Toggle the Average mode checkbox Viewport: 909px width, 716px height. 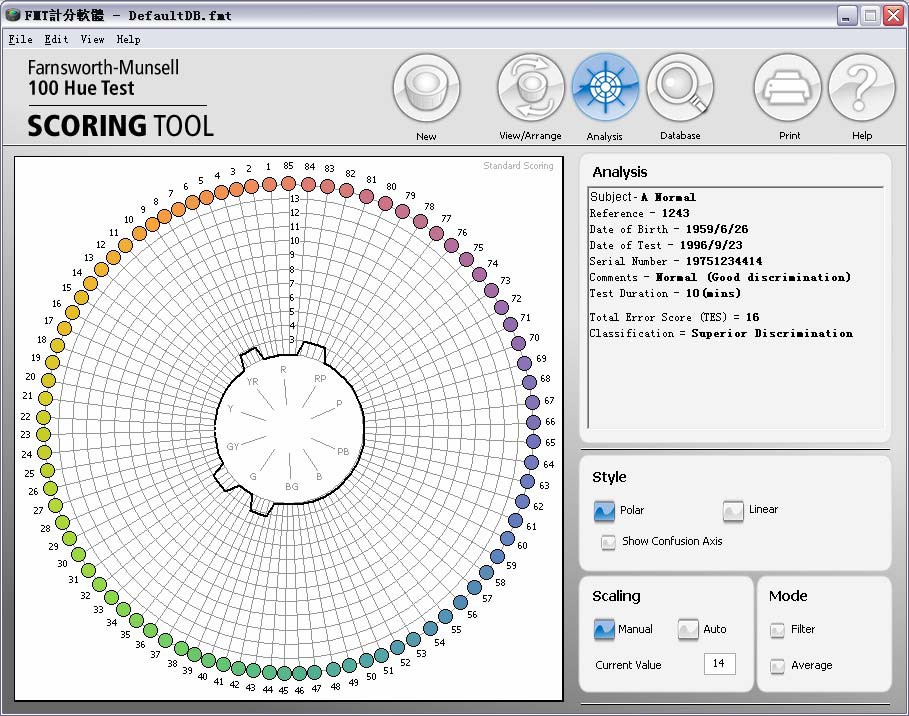[777, 666]
